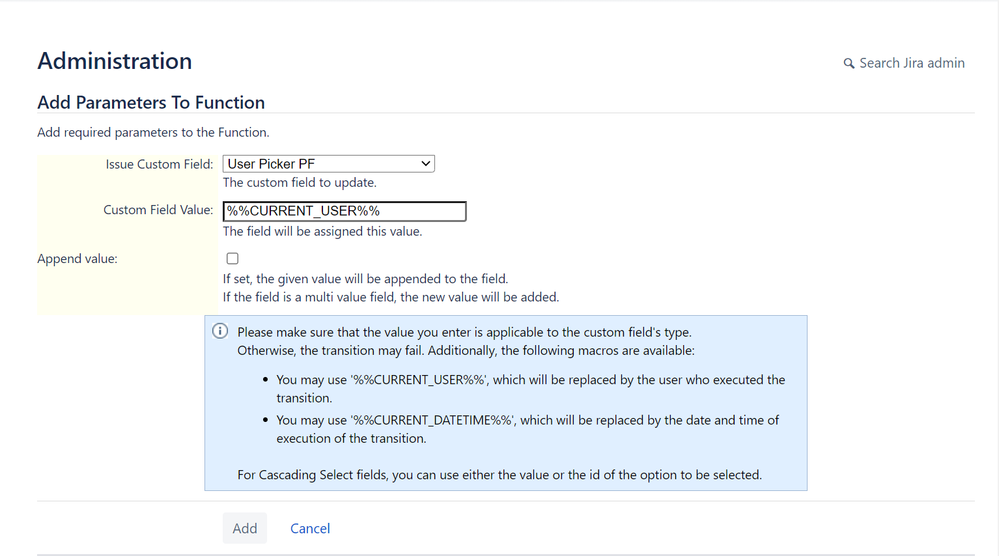
Task: Enable the Append value checkbox
Action: [x=233, y=259]
